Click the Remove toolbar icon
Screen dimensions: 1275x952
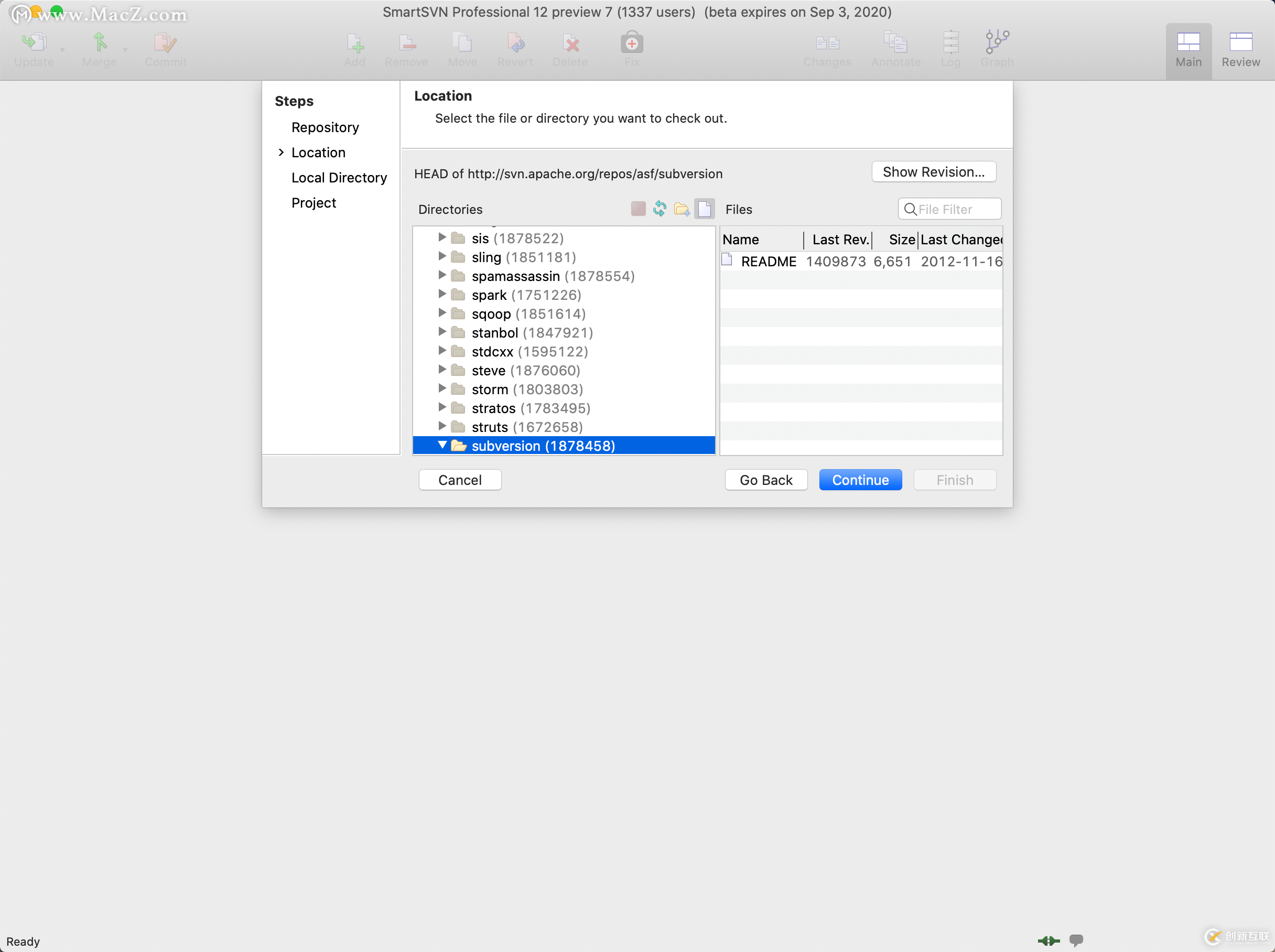[x=407, y=42]
